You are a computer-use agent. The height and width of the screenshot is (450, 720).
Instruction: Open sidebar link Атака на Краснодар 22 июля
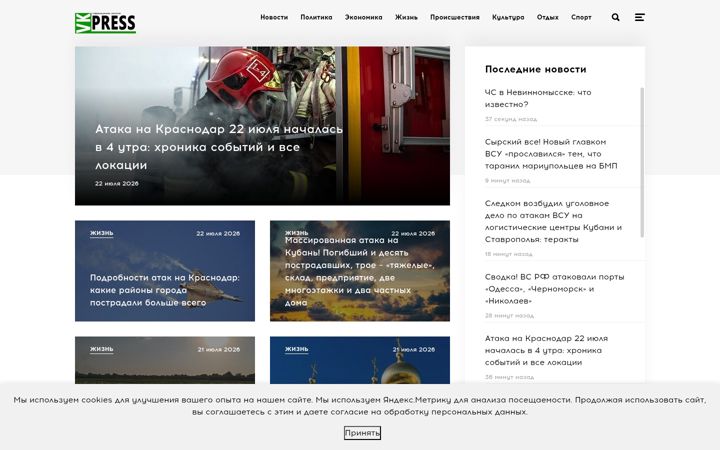coord(546,350)
